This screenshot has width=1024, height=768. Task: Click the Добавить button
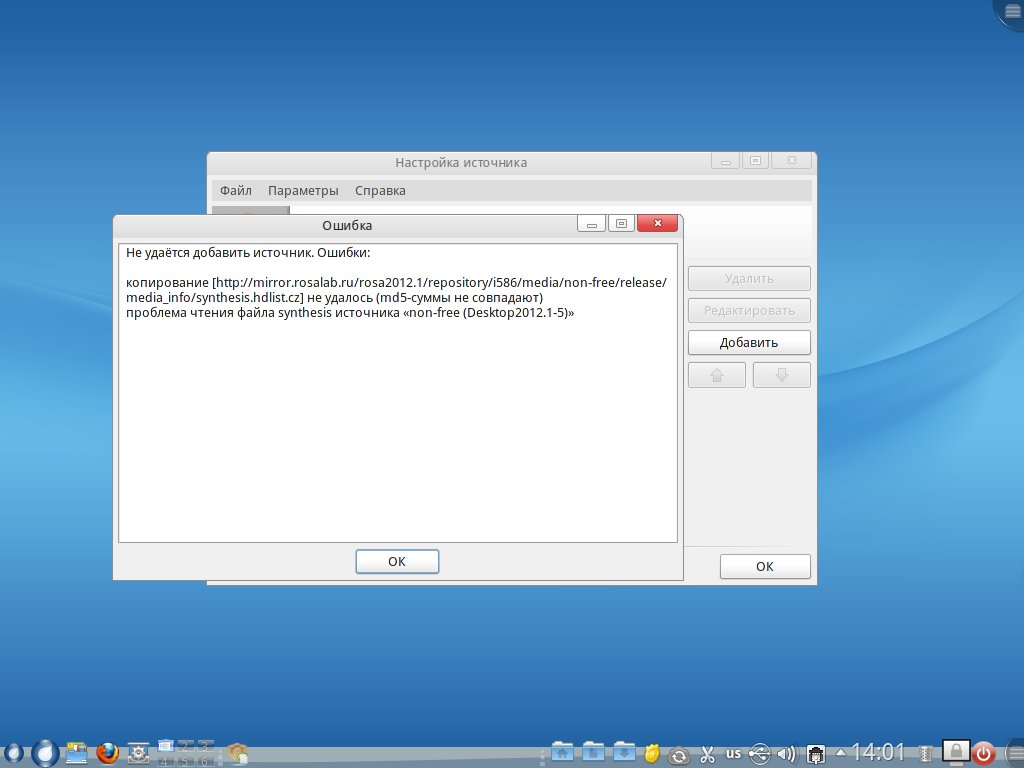coord(749,342)
